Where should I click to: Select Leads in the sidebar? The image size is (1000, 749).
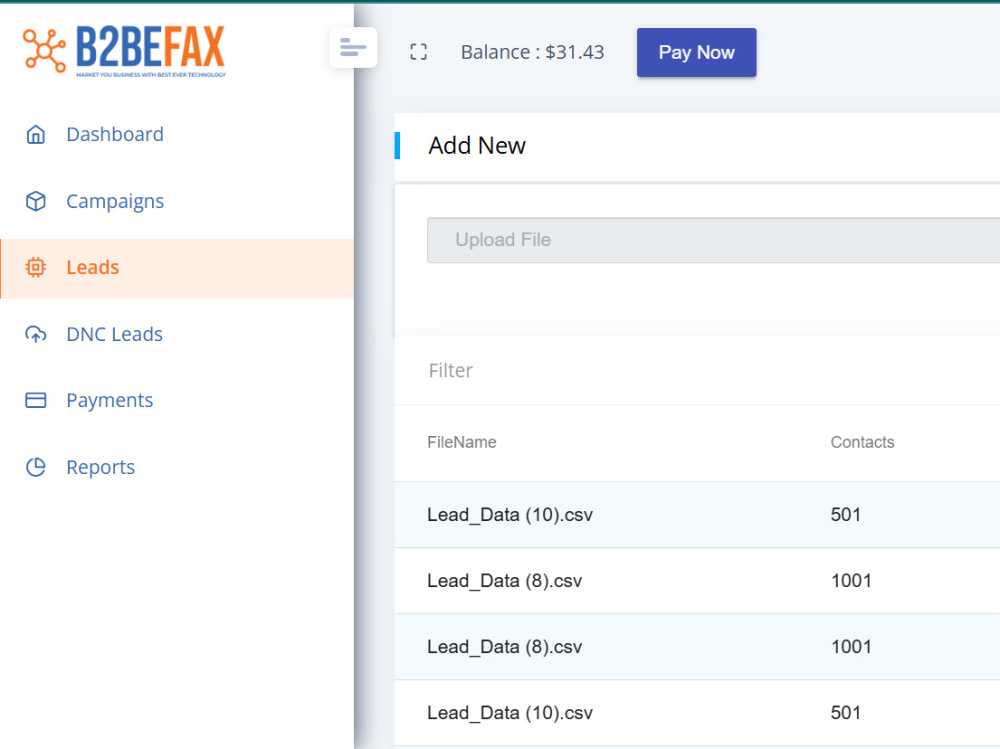[177, 268]
